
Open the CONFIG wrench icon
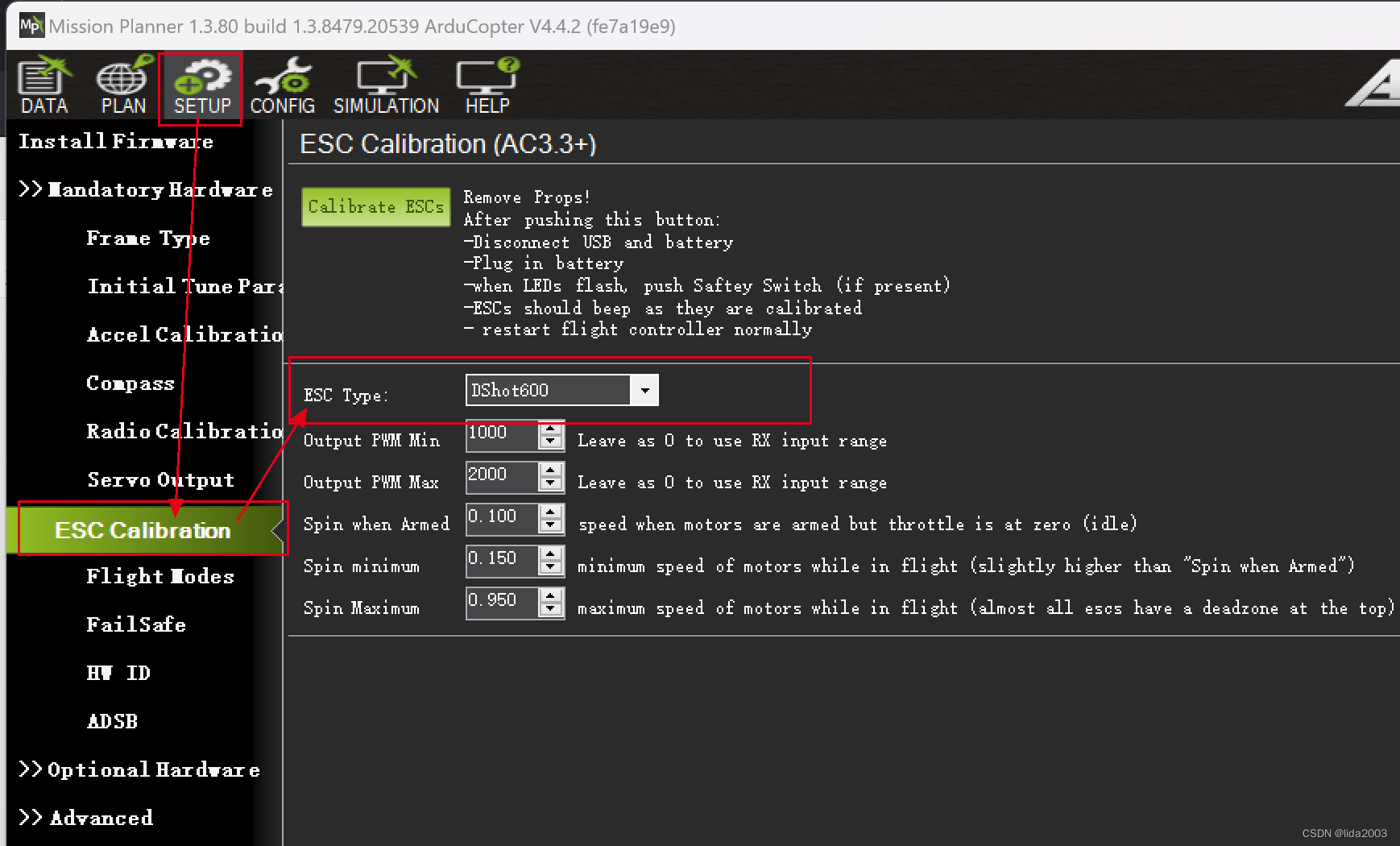tap(282, 85)
